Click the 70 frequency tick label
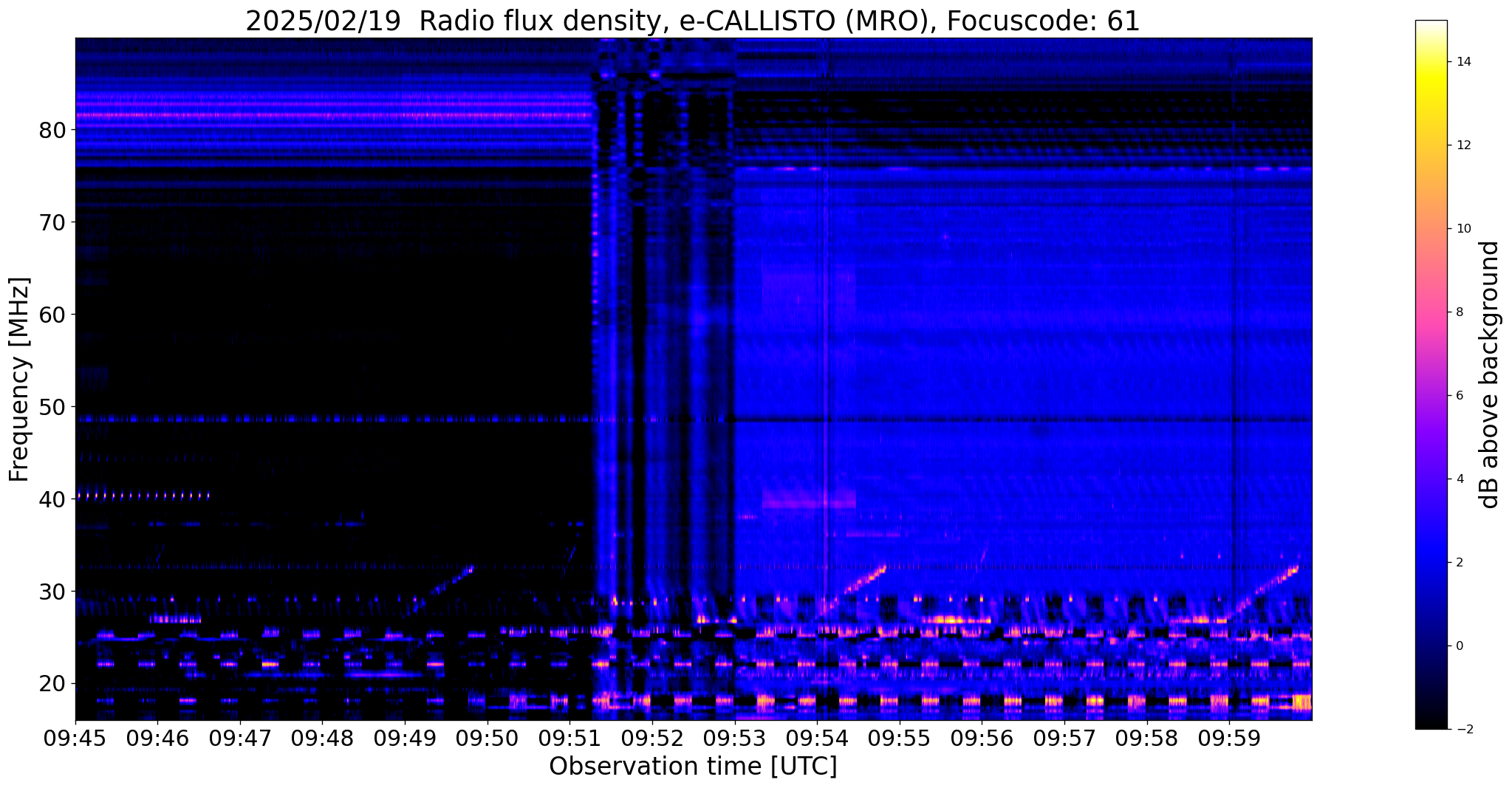1512x788 pixels. point(52,222)
